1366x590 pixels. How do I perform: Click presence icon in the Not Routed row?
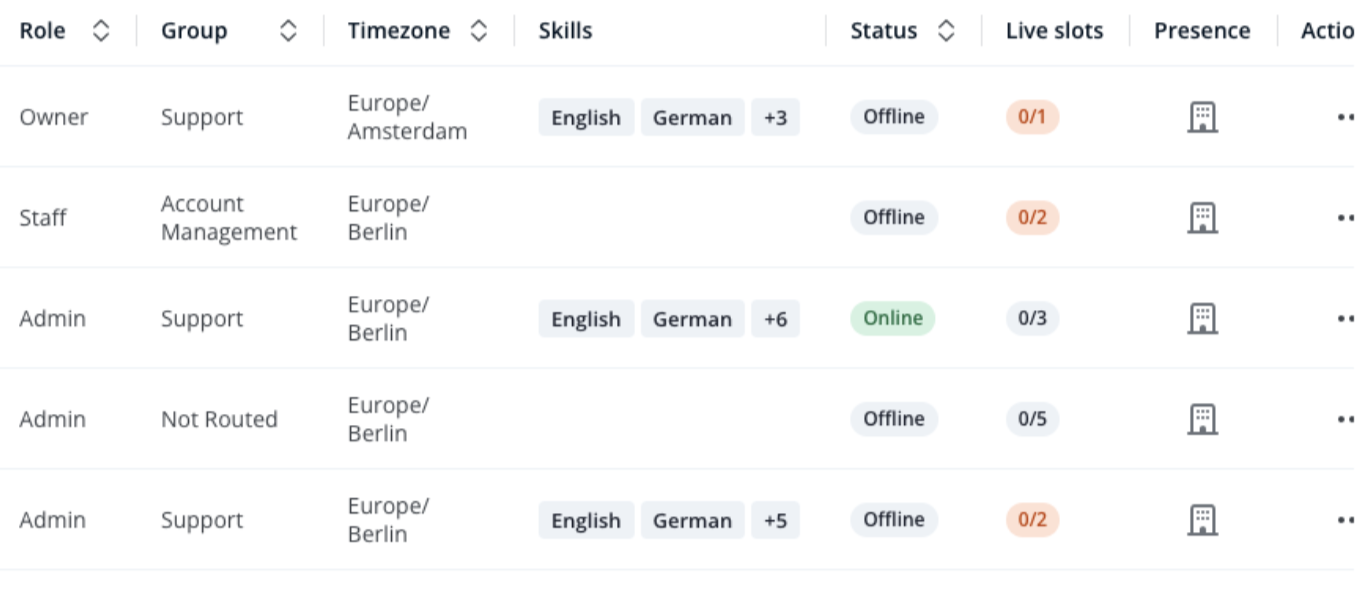(x=1202, y=419)
